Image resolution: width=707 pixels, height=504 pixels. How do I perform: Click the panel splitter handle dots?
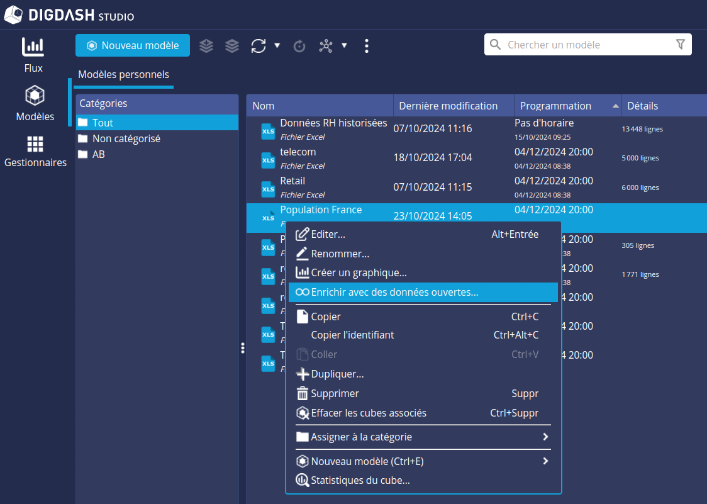coord(242,348)
